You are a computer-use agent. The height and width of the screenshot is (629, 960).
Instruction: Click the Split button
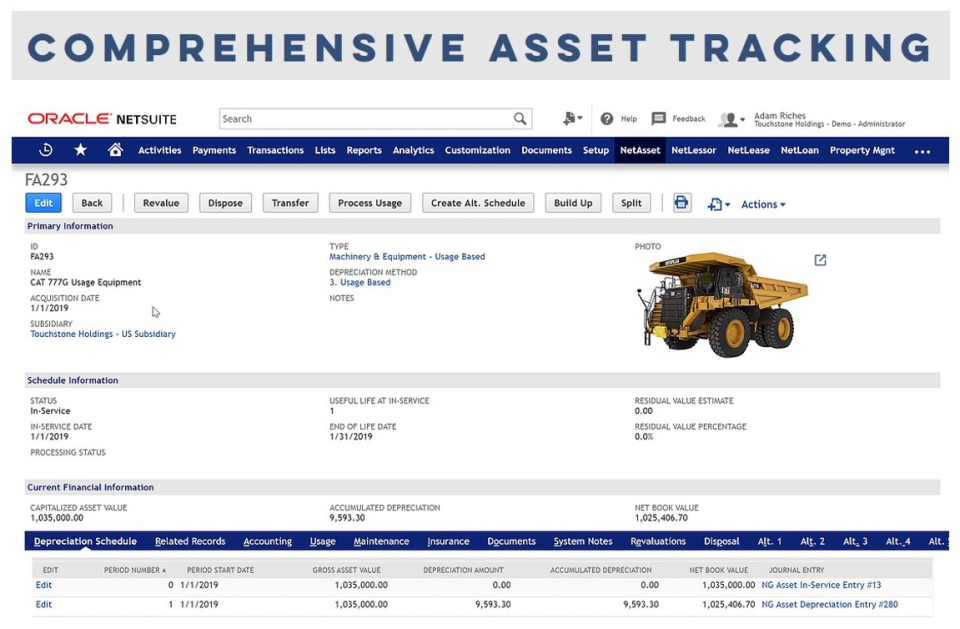tap(631, 203)
